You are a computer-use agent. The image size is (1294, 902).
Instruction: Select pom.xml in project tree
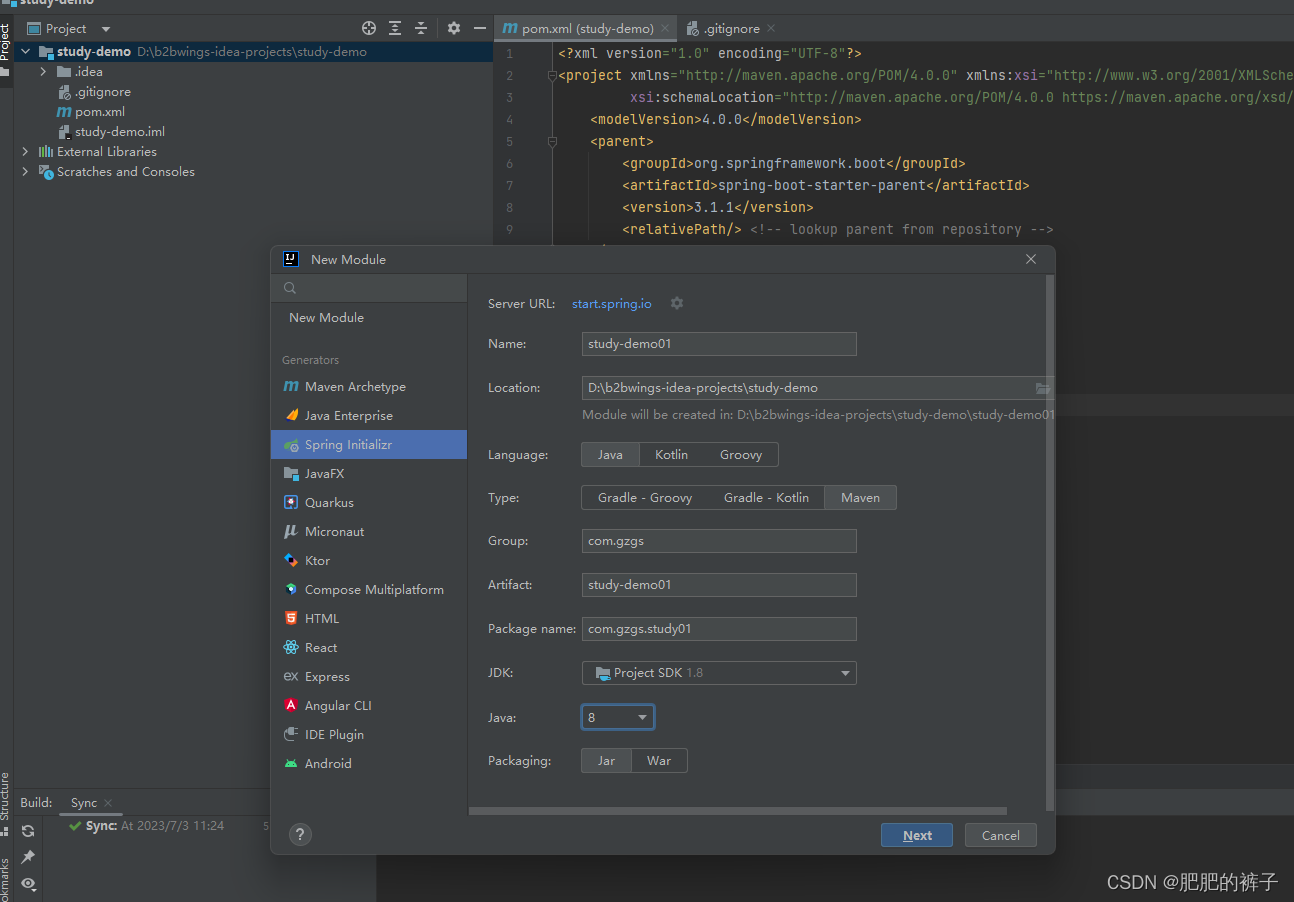click(100, 112)
